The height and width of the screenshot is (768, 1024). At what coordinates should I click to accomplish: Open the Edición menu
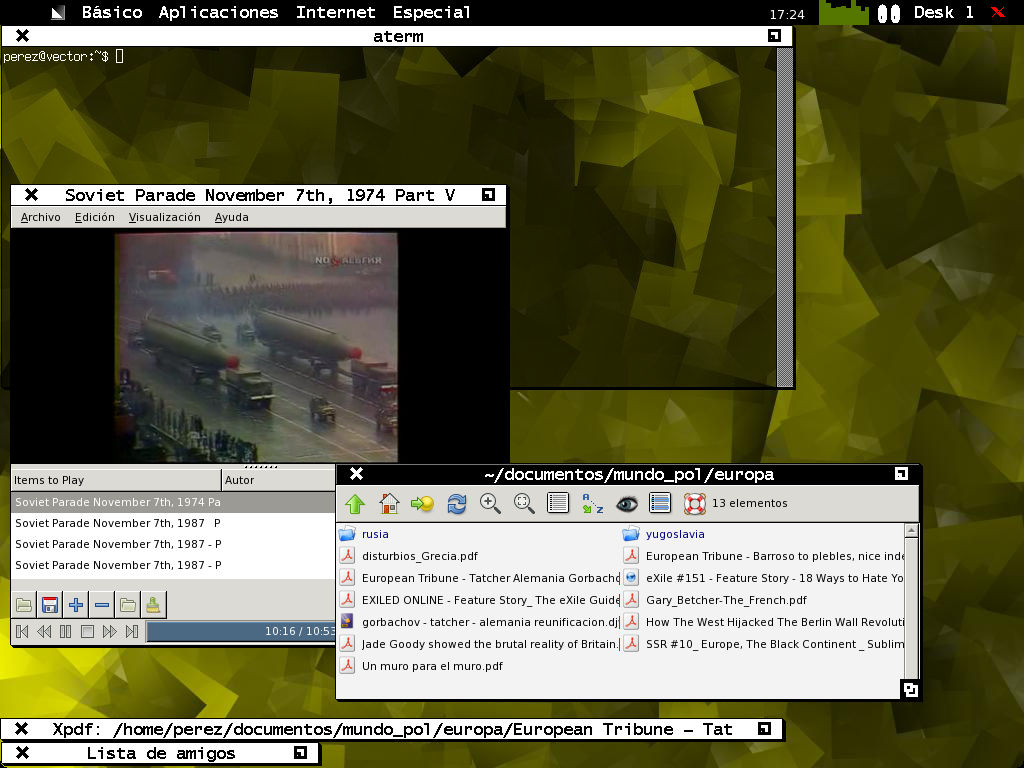(x=95, y=217)
